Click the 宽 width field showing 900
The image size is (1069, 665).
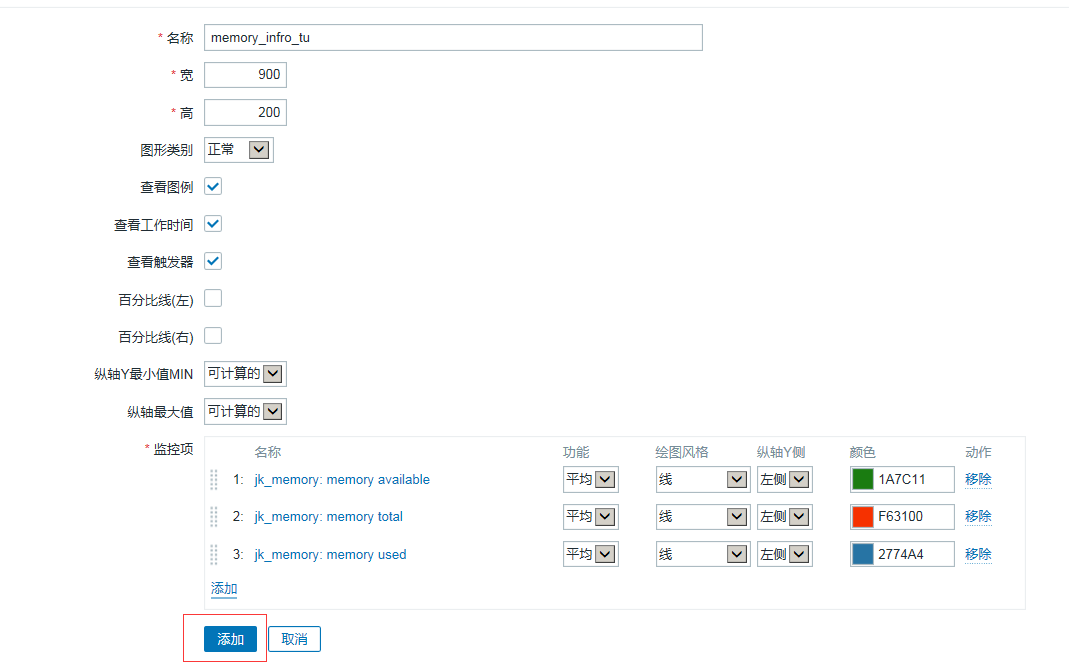(245, 75)
